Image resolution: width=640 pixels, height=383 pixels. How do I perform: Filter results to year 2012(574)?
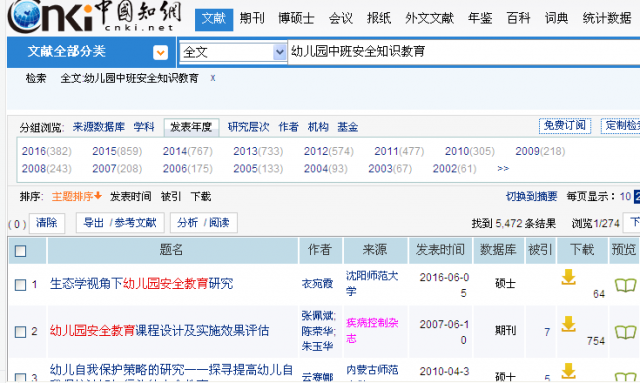(x=329, y=151)
